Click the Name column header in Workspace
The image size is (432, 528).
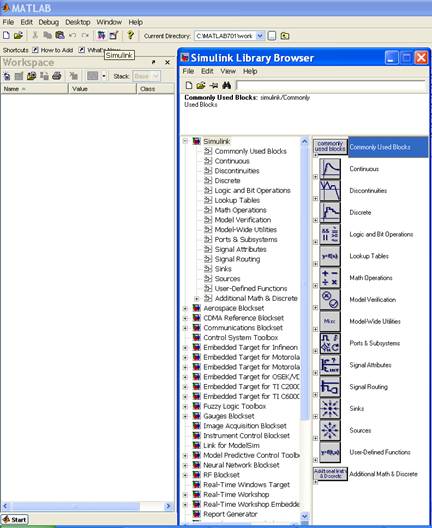click(x=34, y=89)
